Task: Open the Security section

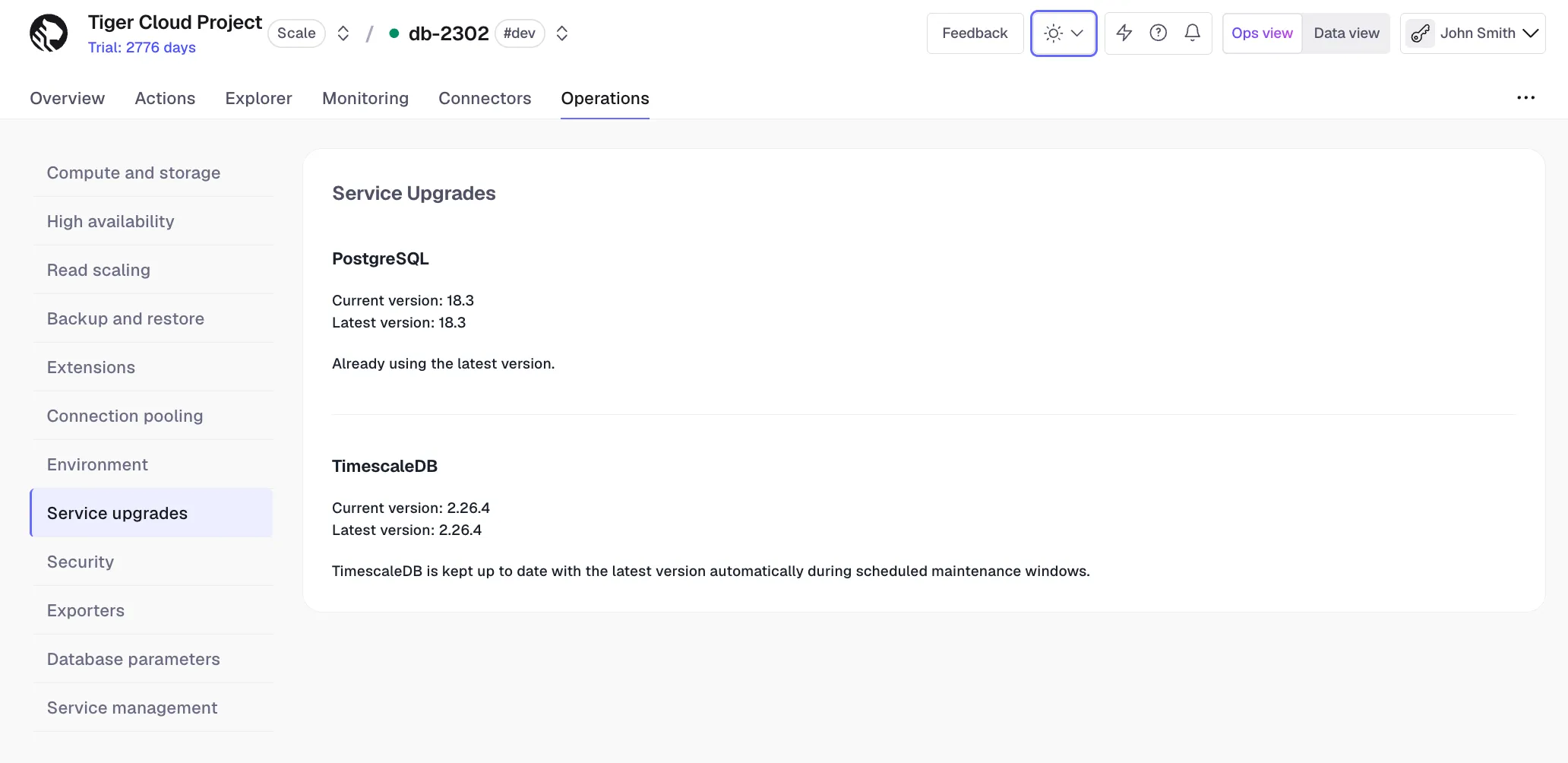Action: [153, 562]
